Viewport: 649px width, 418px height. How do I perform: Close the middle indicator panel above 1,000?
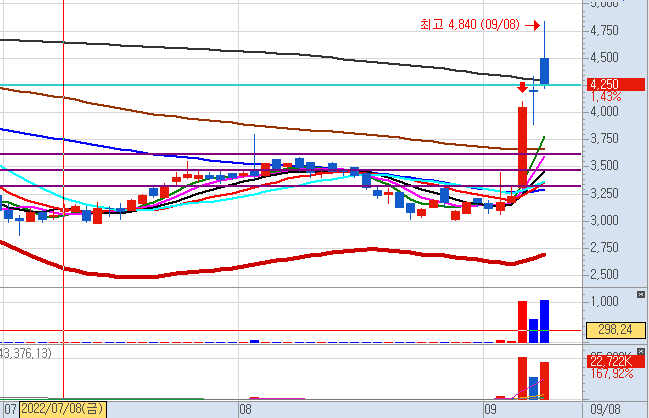point(640,295)
